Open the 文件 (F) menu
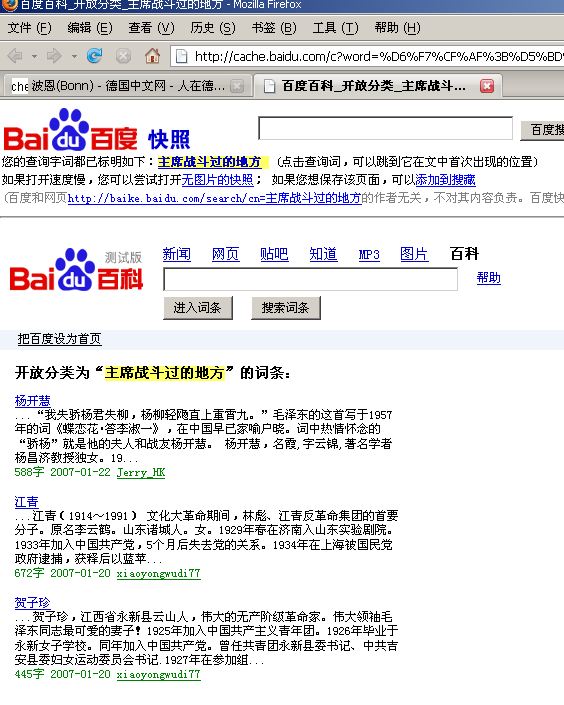Screen dimensions: 564x705 coord(29,28)
